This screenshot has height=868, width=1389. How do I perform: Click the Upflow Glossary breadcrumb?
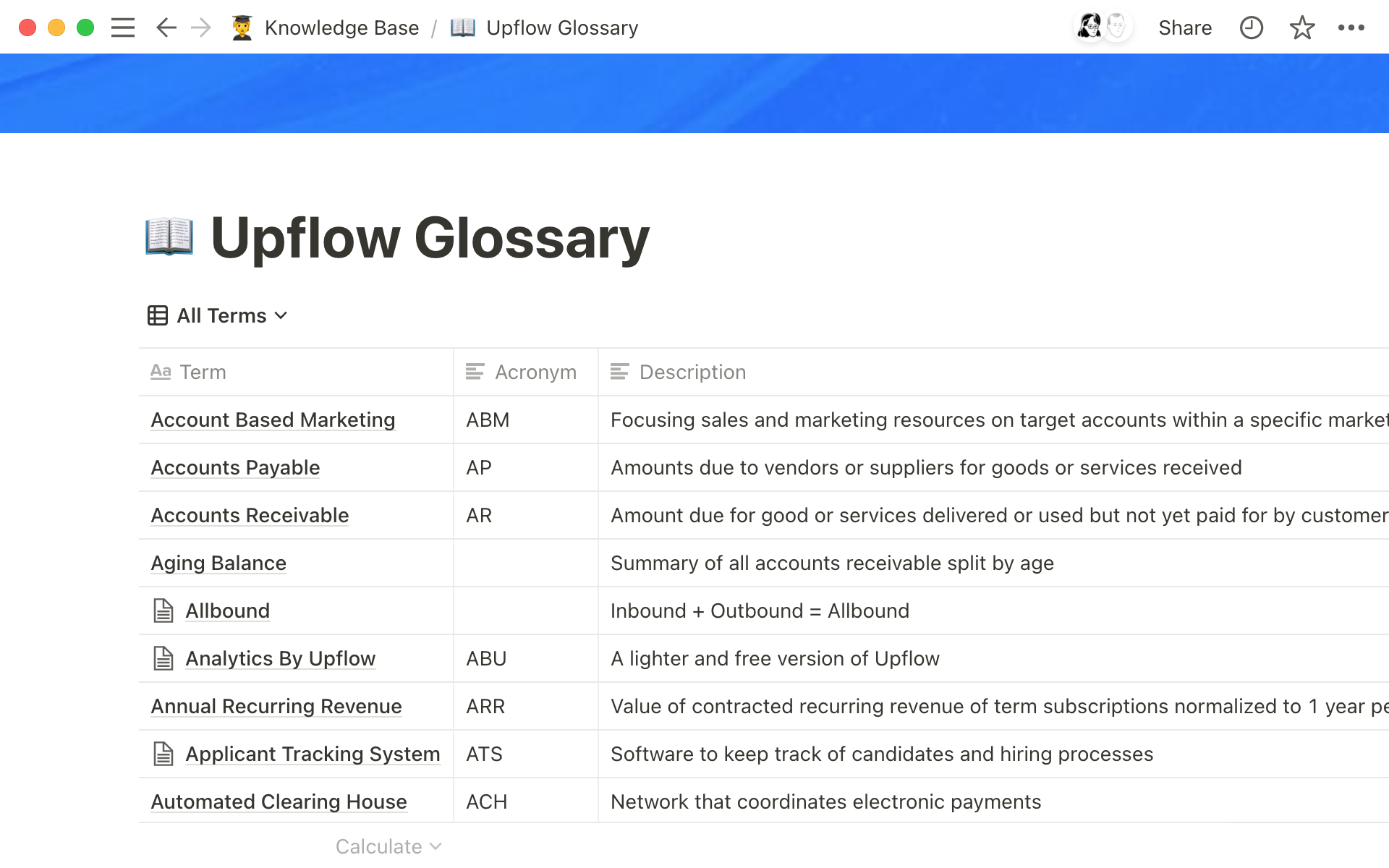(x=562, y=27)
